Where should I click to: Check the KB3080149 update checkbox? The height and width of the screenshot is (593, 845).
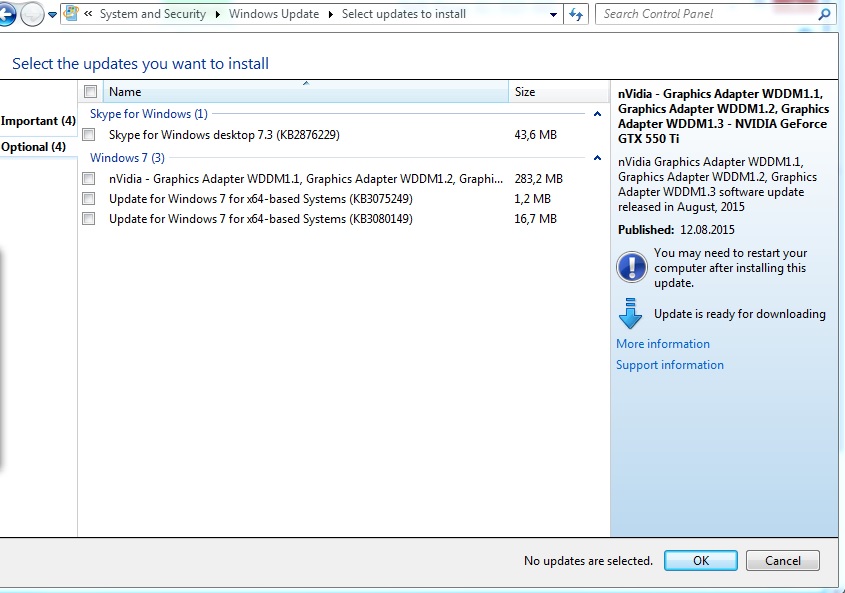point(89,218)
